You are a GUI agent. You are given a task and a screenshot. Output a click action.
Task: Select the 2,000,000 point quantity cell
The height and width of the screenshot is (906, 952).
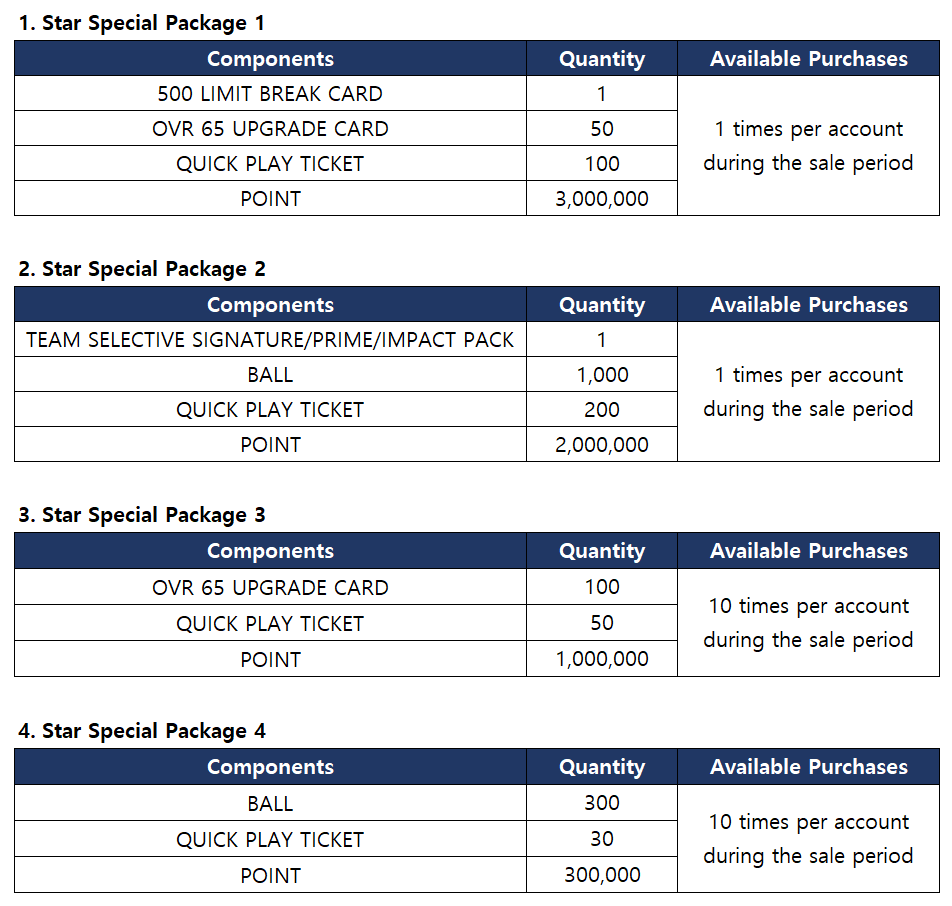(x=602, y=445)
